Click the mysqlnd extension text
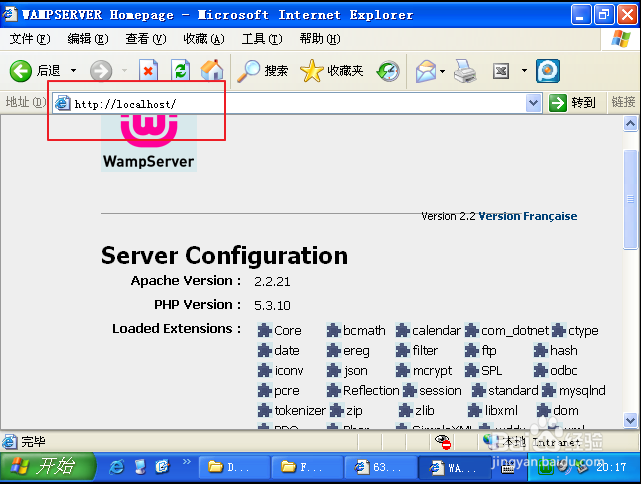641x484 pixels. [582, 391]
